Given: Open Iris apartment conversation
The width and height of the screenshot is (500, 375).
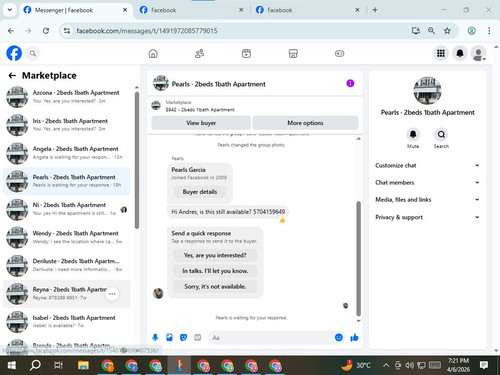Looking at the screenshot, I should (x=67, y=125).
